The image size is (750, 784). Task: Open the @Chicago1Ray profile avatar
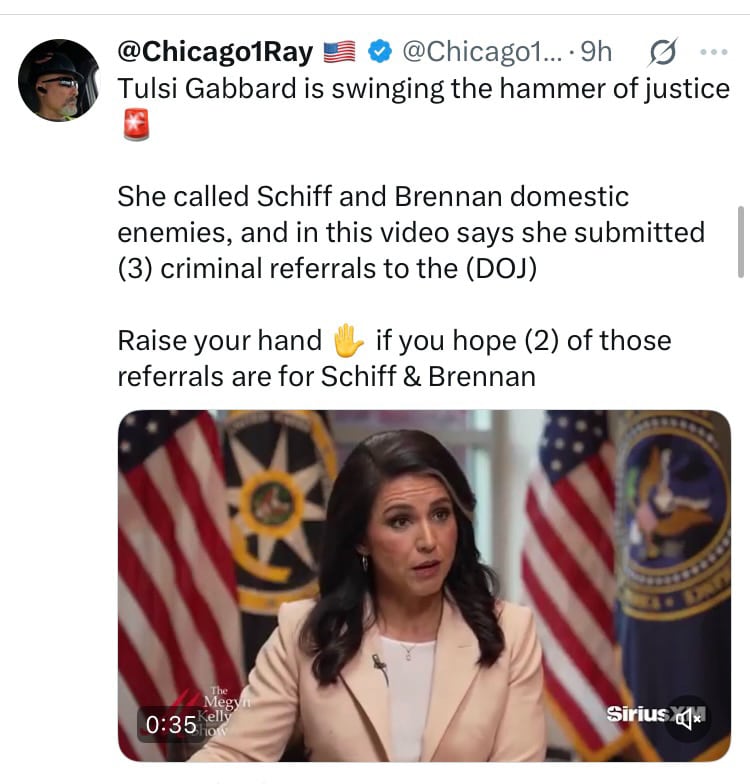pyautogui.click(x=59, y=81)
